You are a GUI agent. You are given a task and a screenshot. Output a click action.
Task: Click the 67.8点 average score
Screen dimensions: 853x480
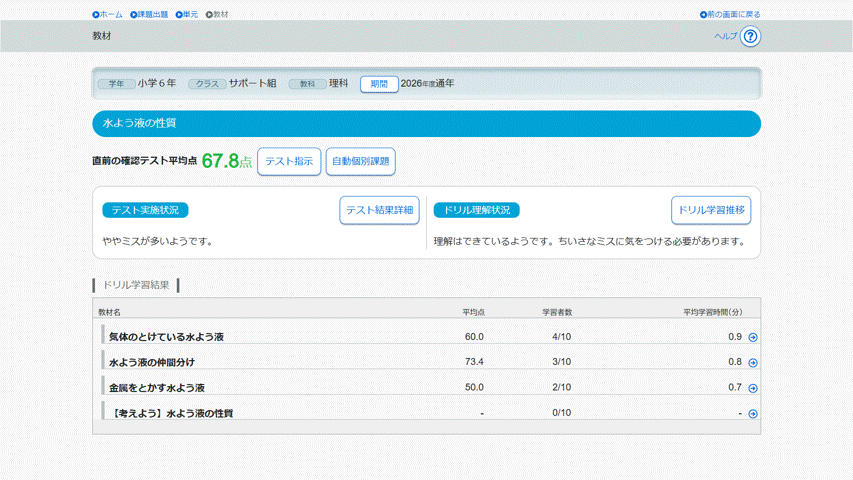pos(227,161)
